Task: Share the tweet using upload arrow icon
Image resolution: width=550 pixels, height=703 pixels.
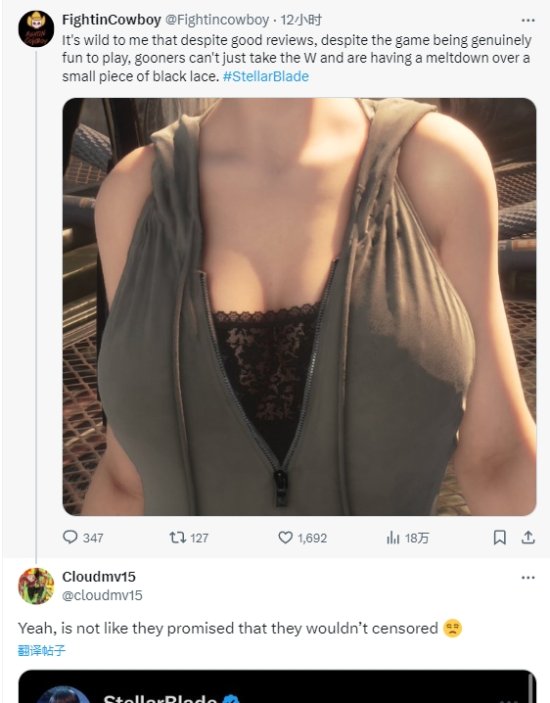Action: pyautogui.click(x=528, y=537)
